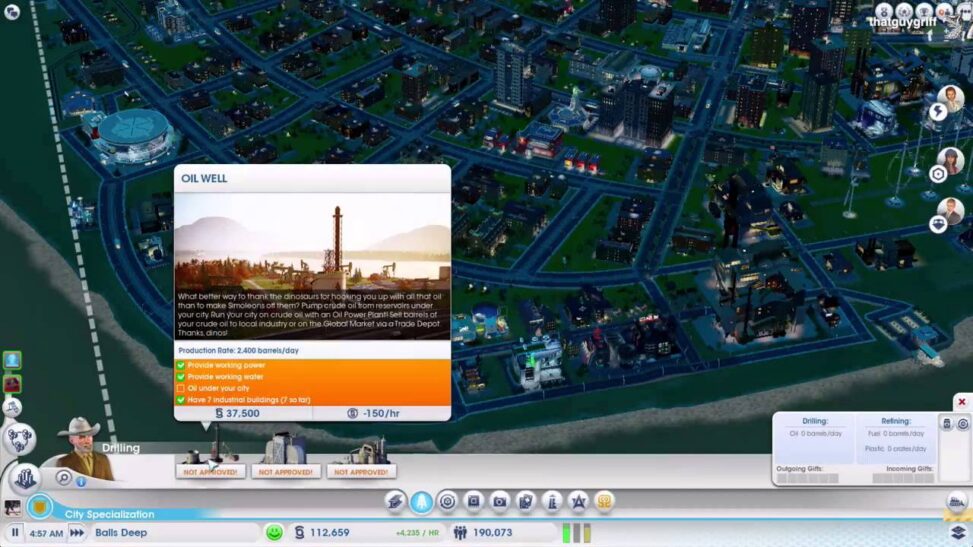The image size is (973, 547).
Task: Click the small screenshot thumbnail by shield icon
Action: point(12,508)
